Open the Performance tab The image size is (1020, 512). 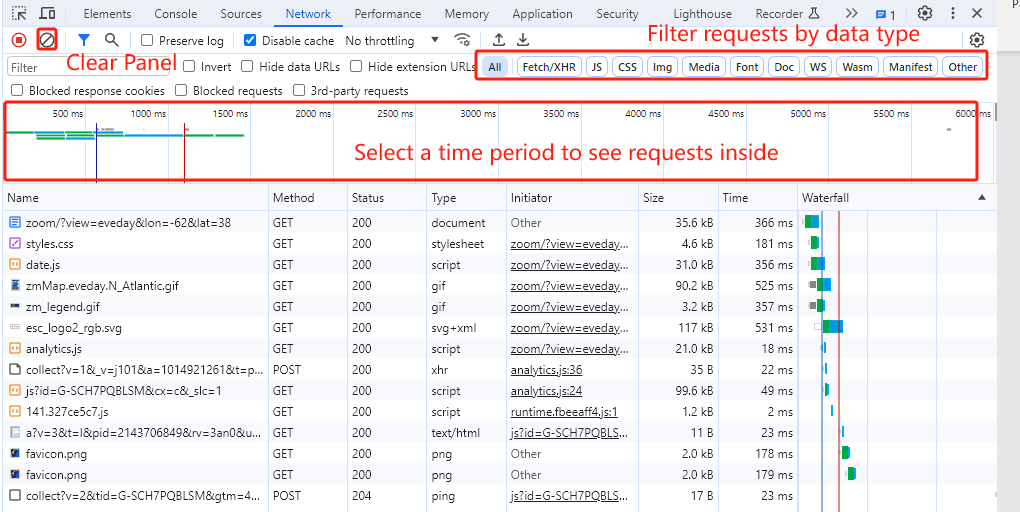click(388, 14)
